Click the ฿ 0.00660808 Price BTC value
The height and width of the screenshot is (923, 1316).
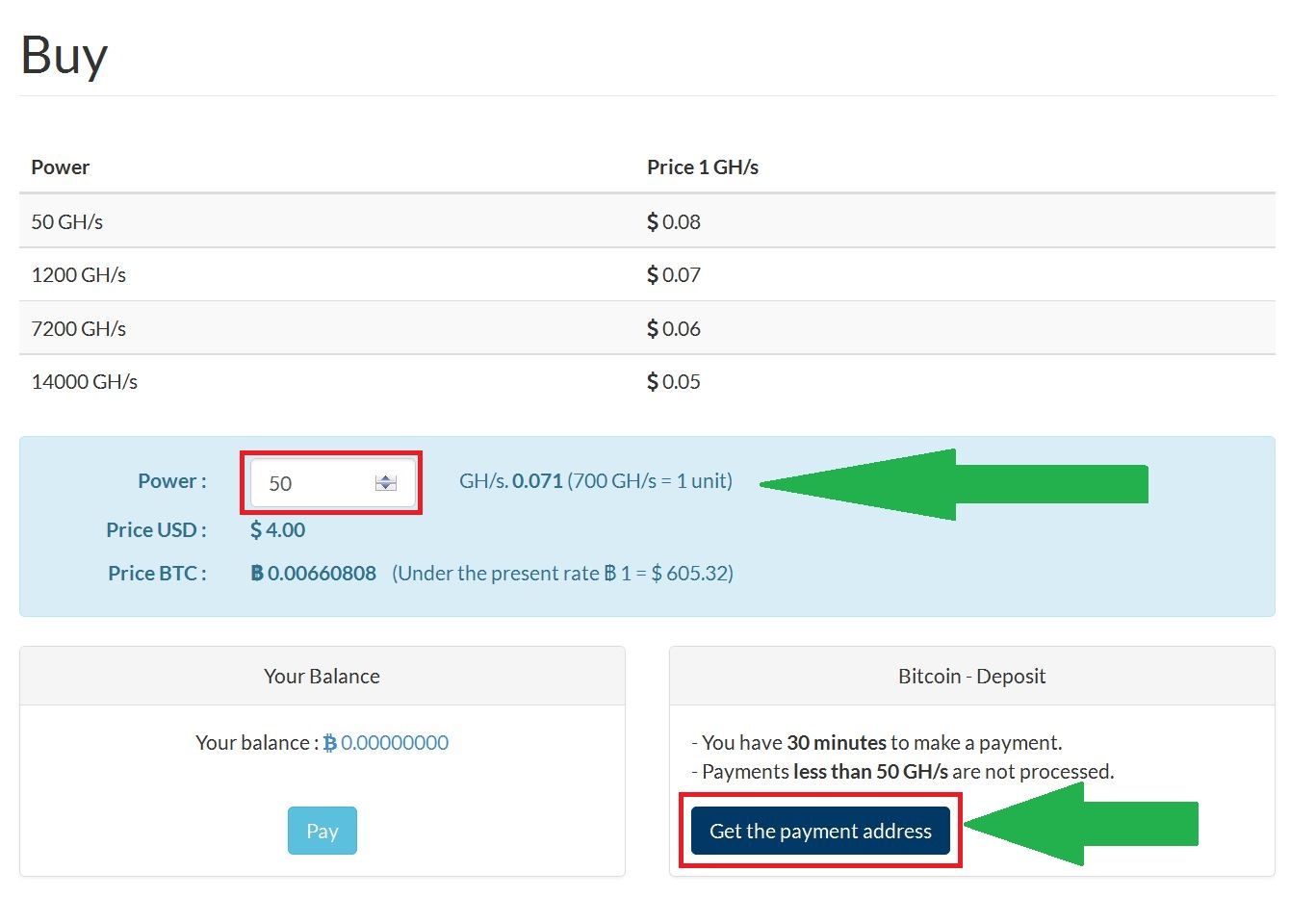(314, 573)
